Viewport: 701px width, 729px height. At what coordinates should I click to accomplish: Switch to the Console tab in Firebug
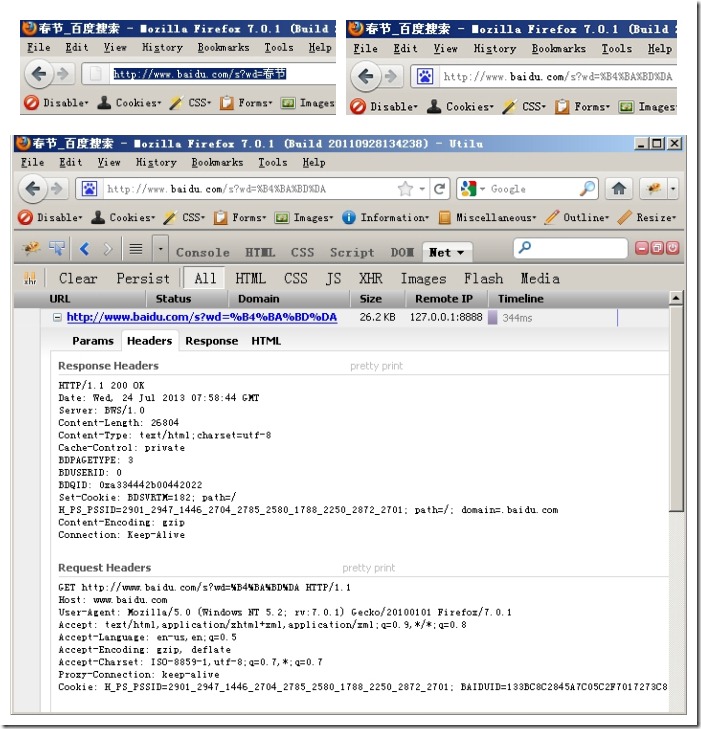click(x=203, y=252)
